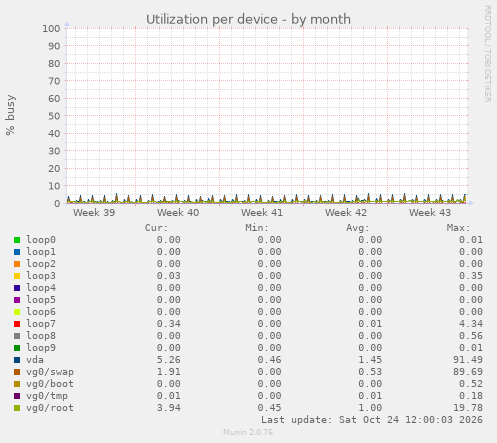Click the '% busy' y-axis label
Image resolution: width=497 pixels, height=443 pixels.
click(x=10, y=115)
